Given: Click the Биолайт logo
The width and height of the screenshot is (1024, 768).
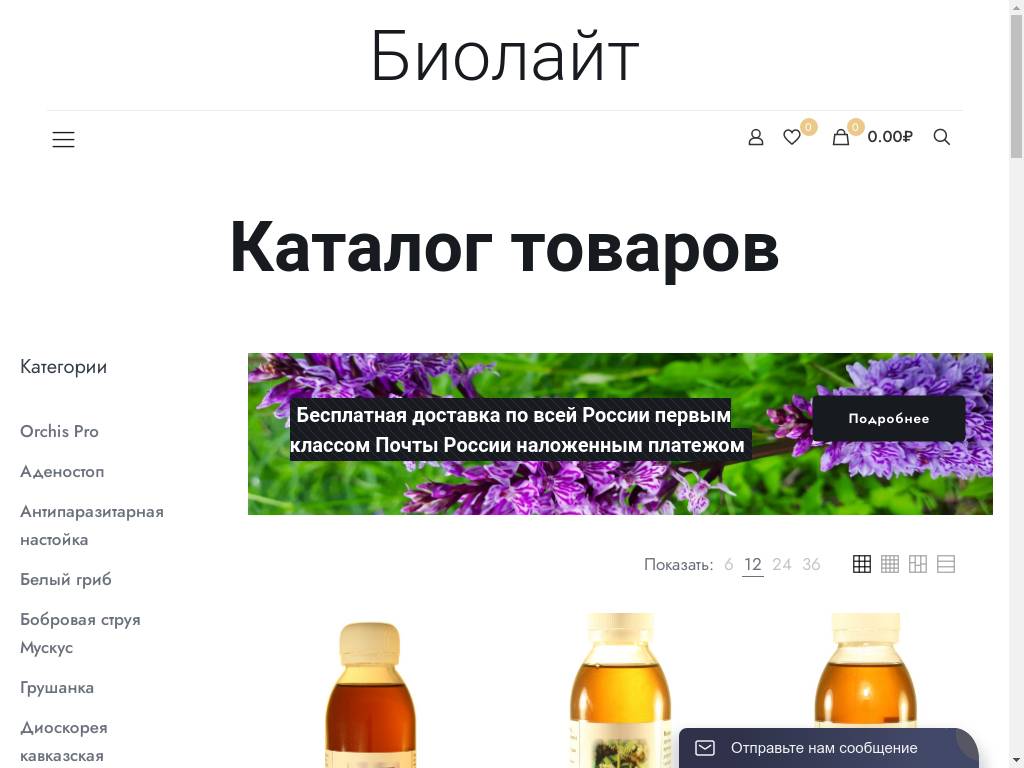Looking at the screenshot, I should click(504, 57).
